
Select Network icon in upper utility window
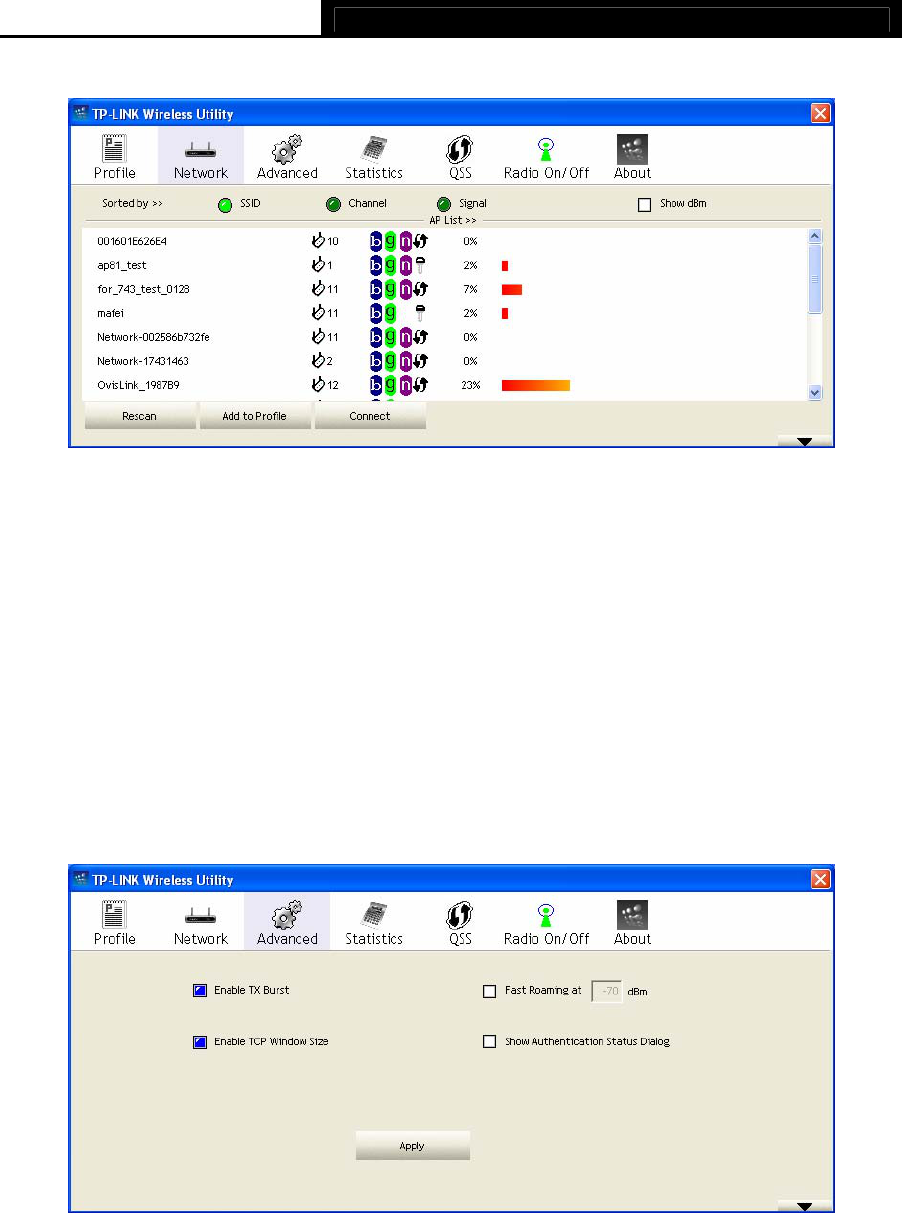coord(201,157)
